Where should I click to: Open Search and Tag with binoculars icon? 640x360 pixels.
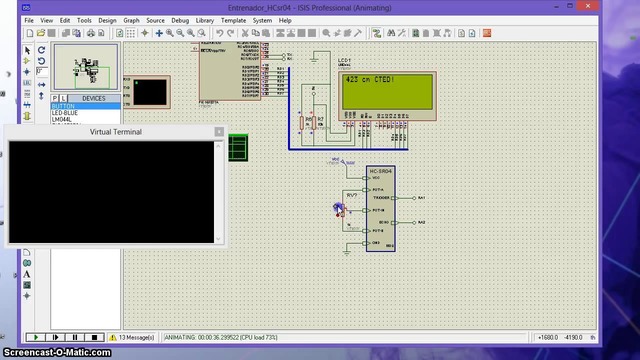pyautogui.click(x=391, y=33)
